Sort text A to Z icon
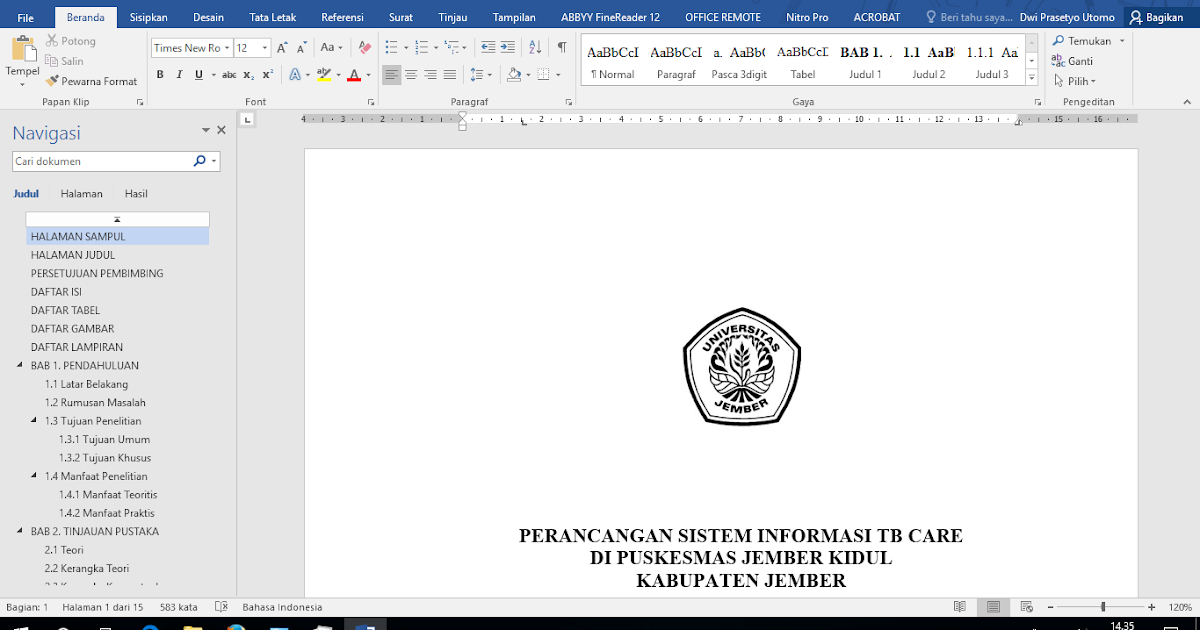1200x630 pixels. (x=535, y=48)
